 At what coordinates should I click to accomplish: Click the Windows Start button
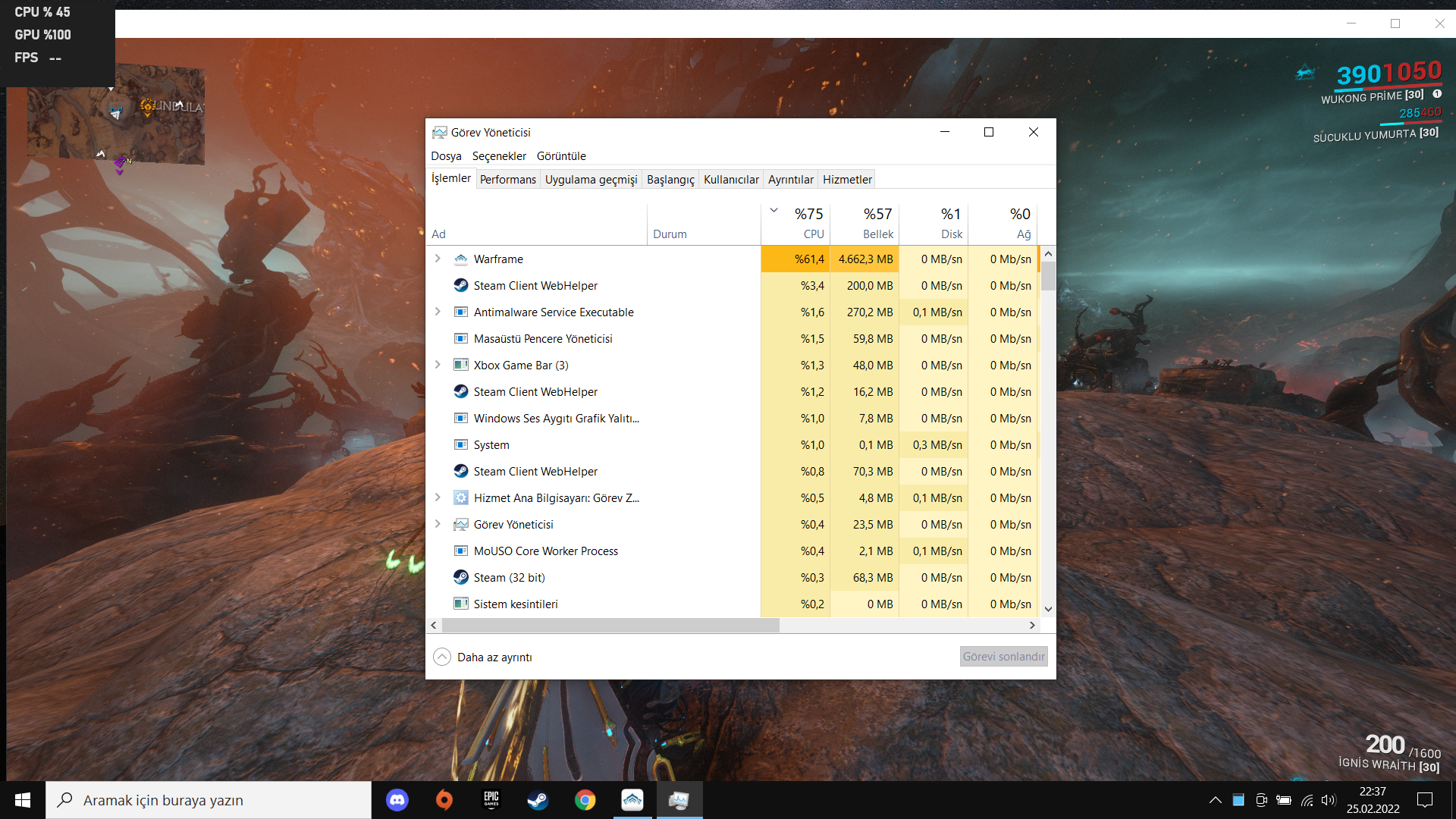click(x=23, y=800)
